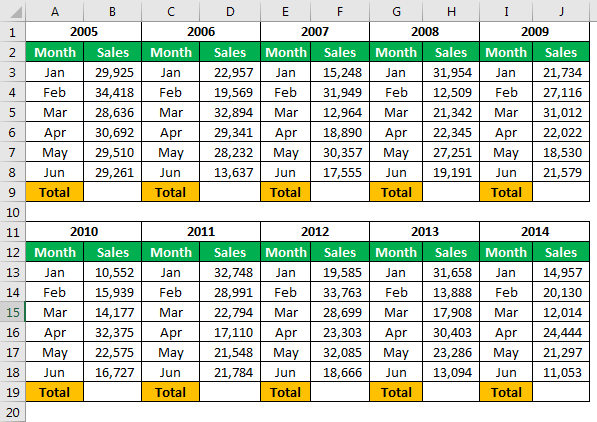The width and height of the screenshot is (597, 422).
Task: Select row 20 header
Action: pos(13,412)
